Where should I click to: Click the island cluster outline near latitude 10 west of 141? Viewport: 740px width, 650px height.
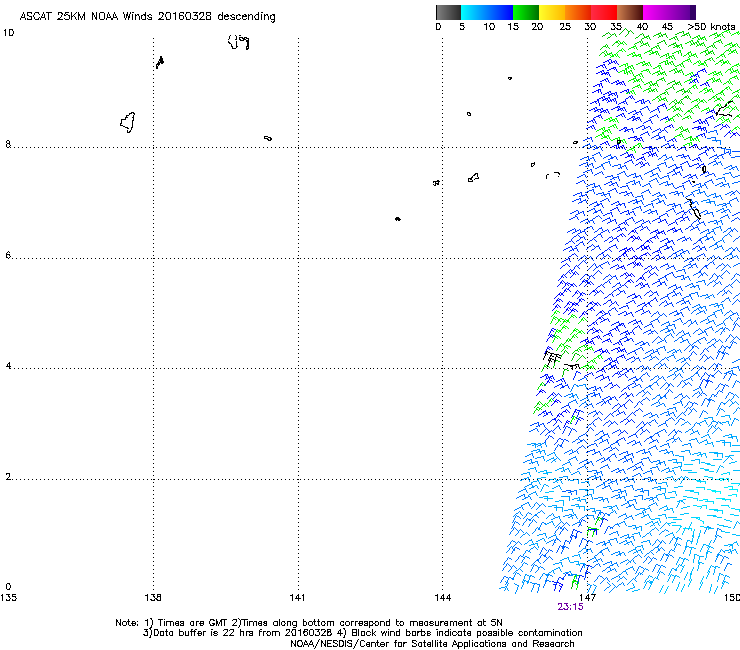point(238,42)
